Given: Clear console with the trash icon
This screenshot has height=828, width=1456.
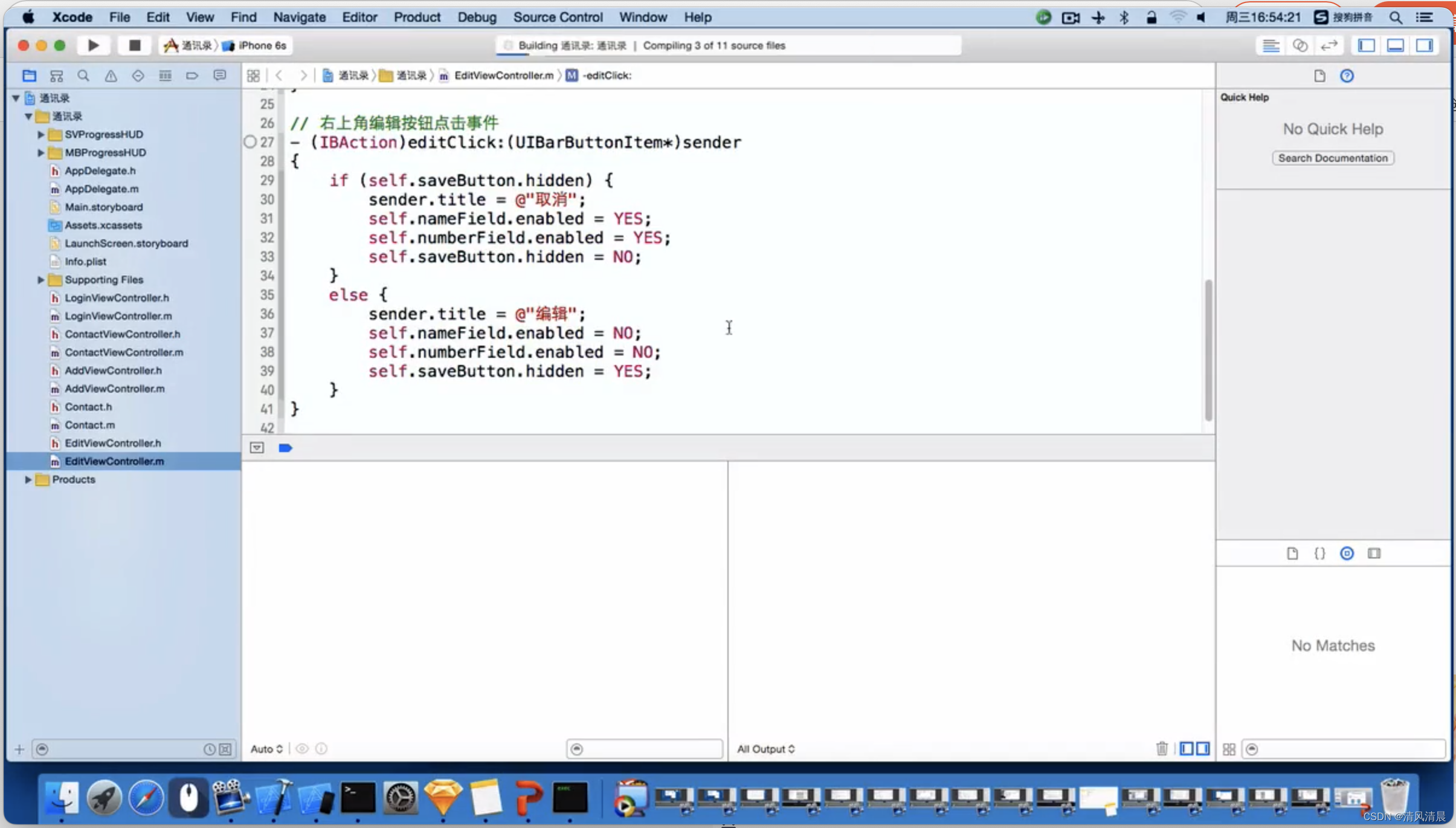Looking at the screenshot, I should [1161, 749].
